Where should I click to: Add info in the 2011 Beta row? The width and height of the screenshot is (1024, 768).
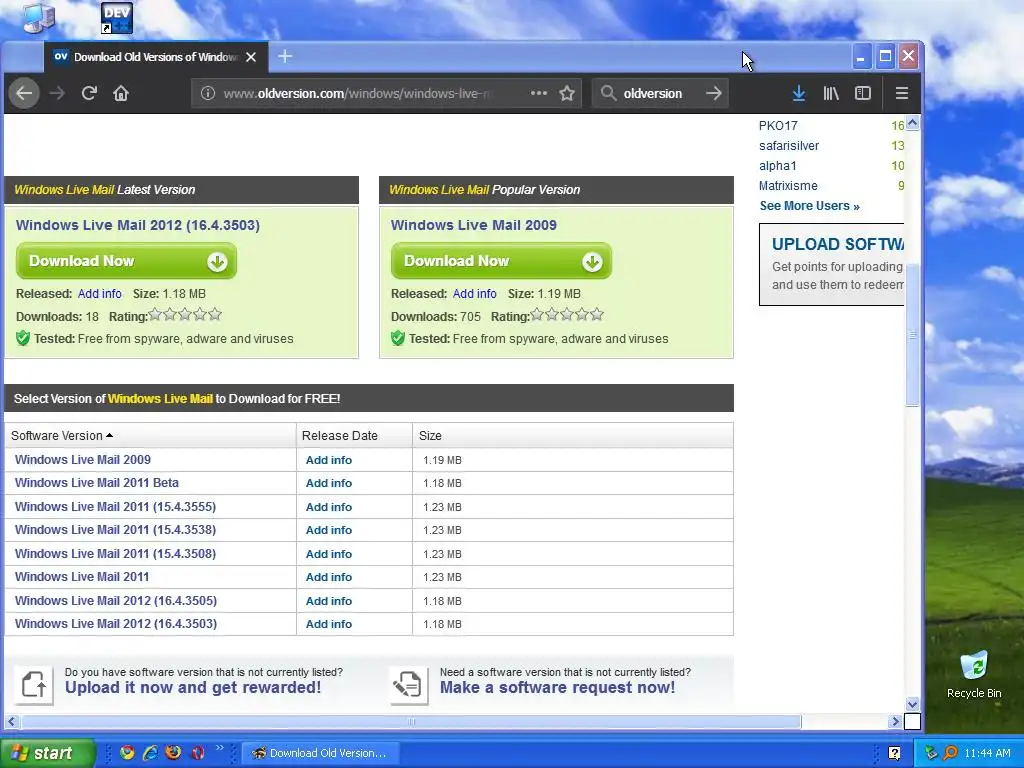(x=328, y=483)
